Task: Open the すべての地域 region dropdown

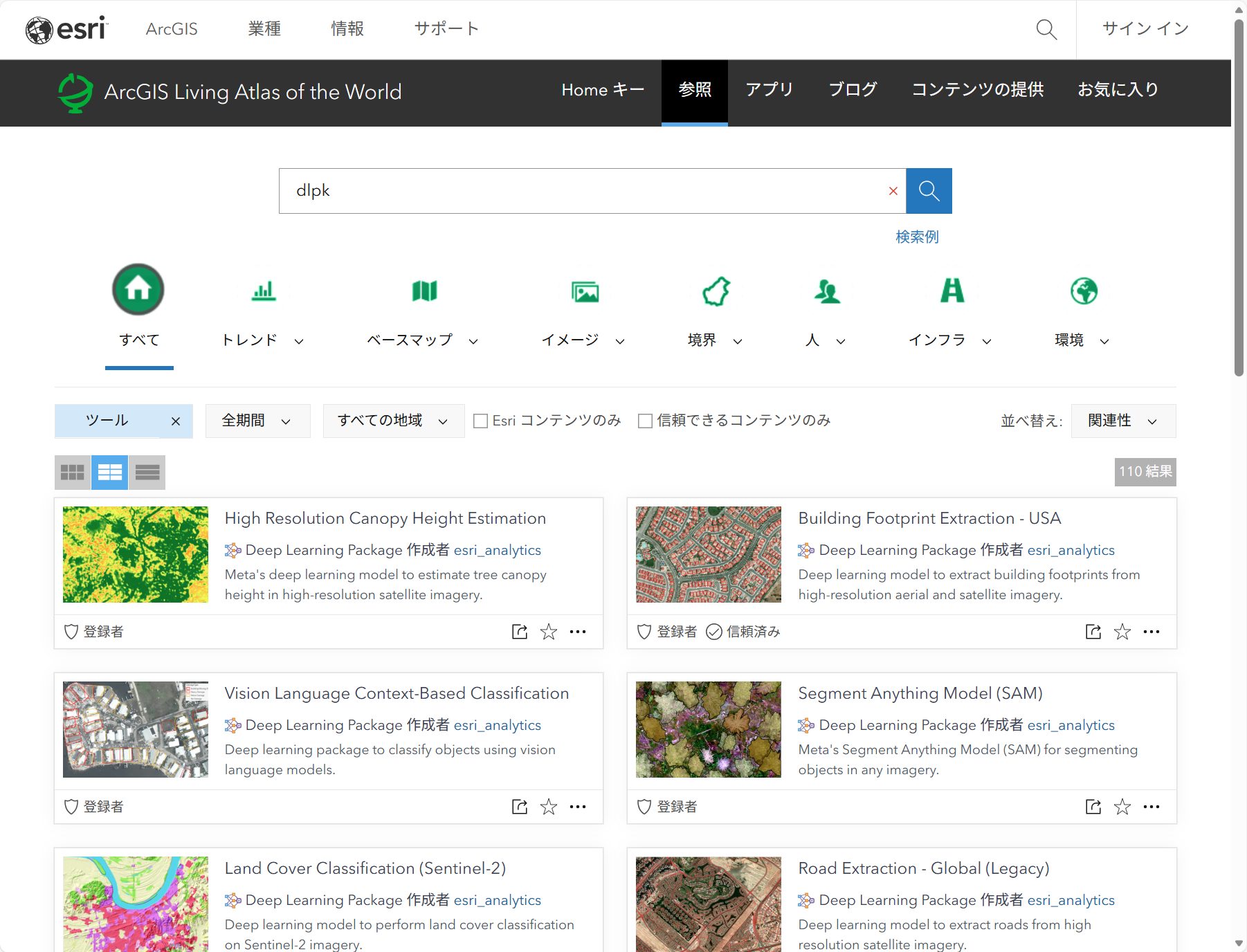Action: click(x=392, y=421)
